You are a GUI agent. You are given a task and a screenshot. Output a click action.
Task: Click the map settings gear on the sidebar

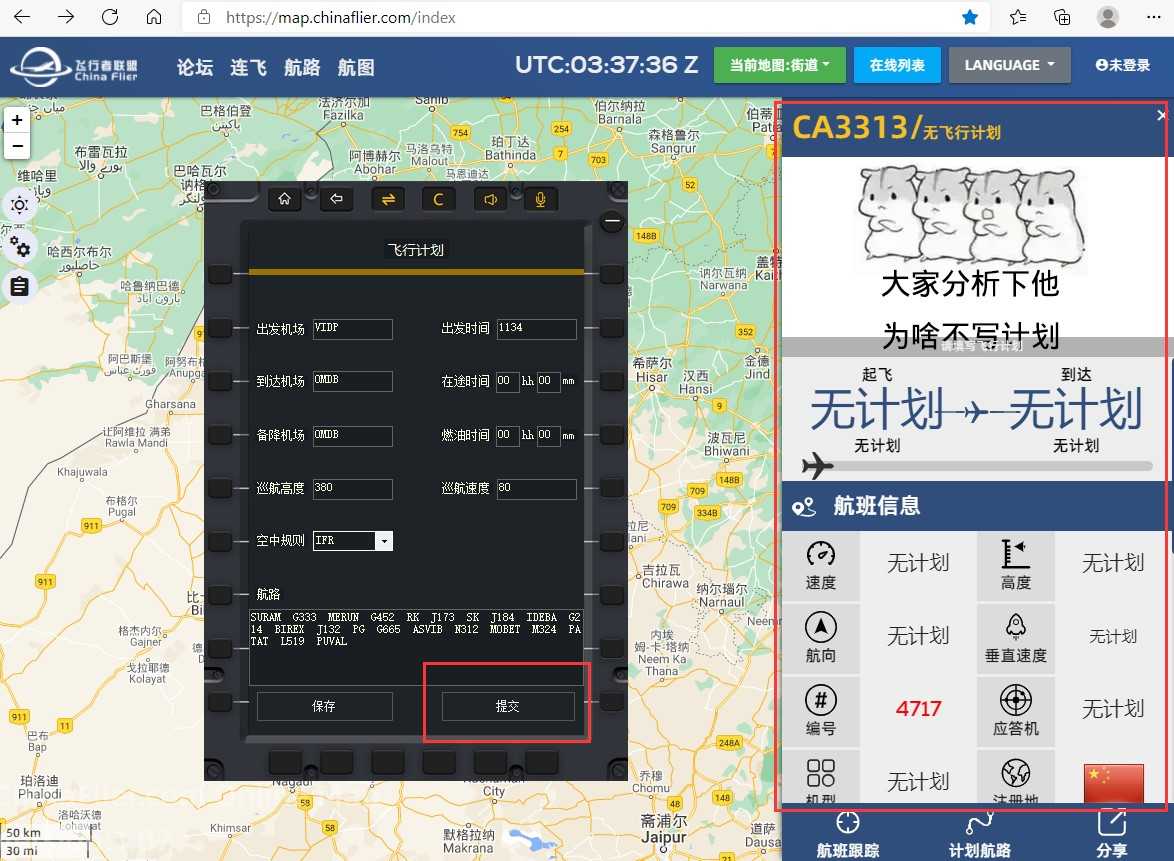pos(20,247)
